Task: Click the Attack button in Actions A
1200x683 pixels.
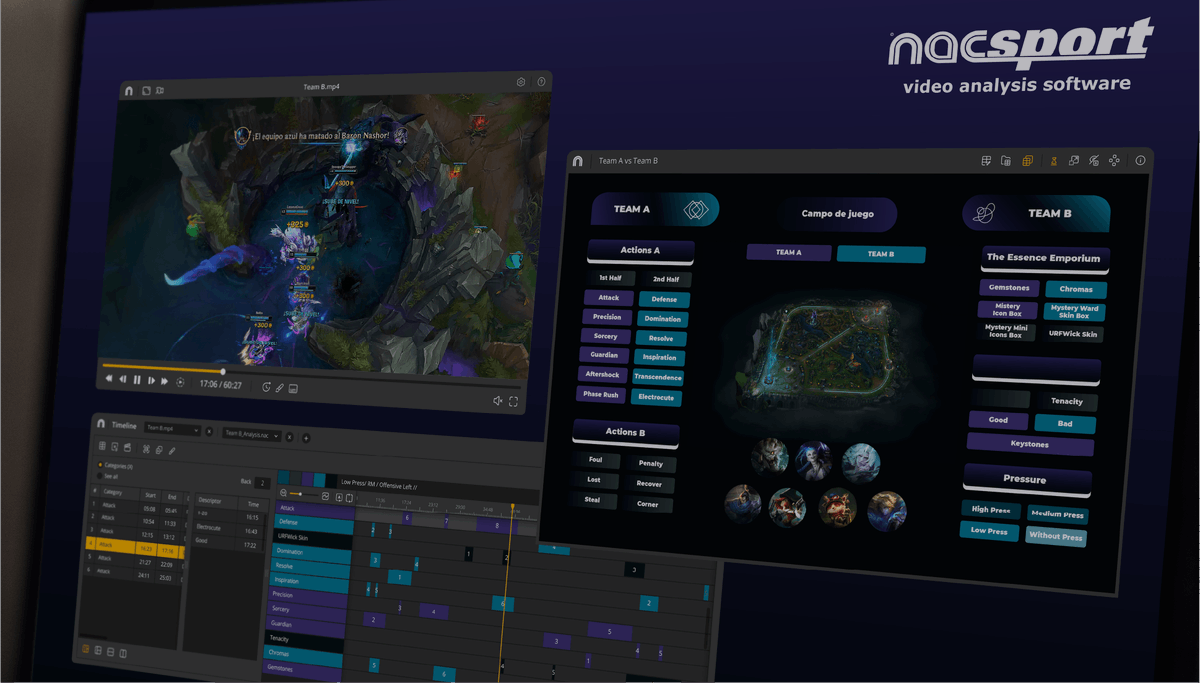Action: 609,297
